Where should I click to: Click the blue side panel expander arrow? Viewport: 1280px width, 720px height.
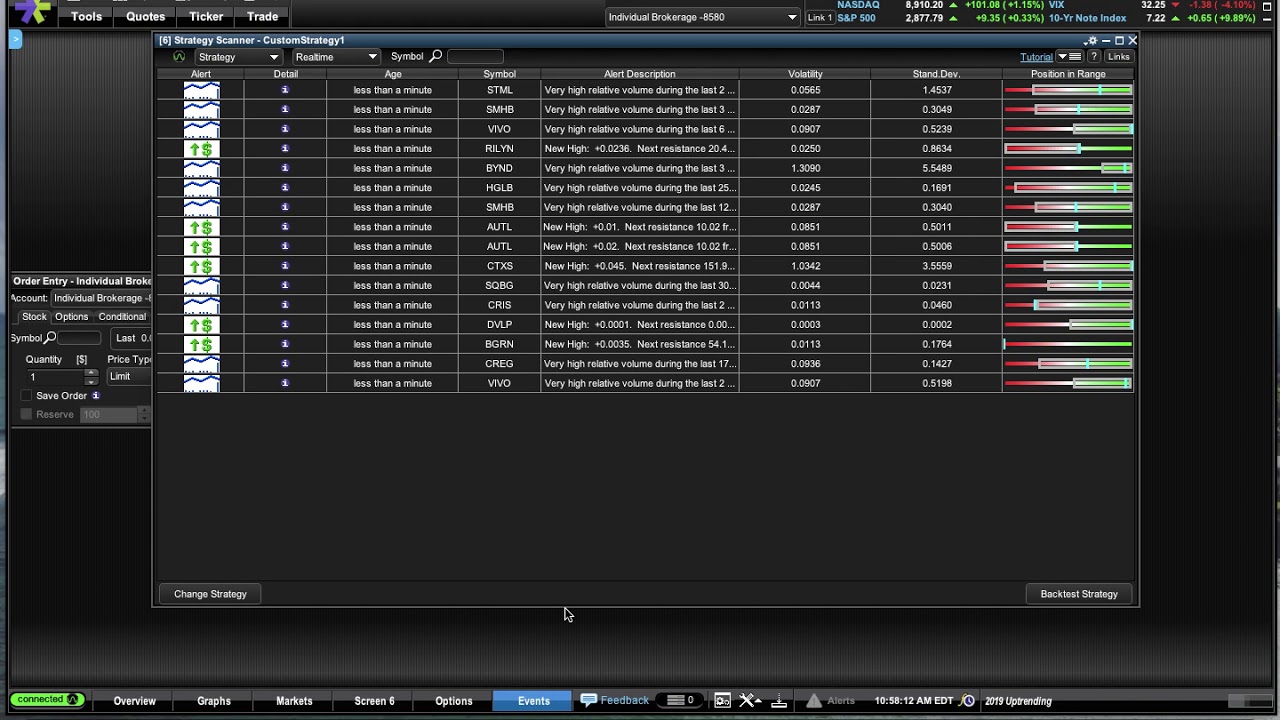click(15, 39)
